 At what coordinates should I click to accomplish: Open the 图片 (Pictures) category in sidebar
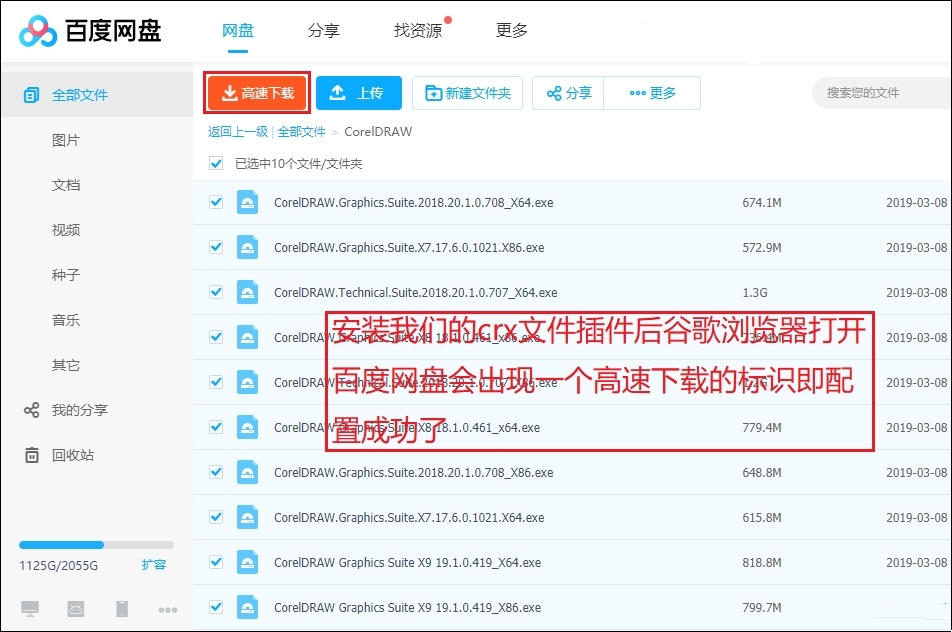click(x=65, y=140)
